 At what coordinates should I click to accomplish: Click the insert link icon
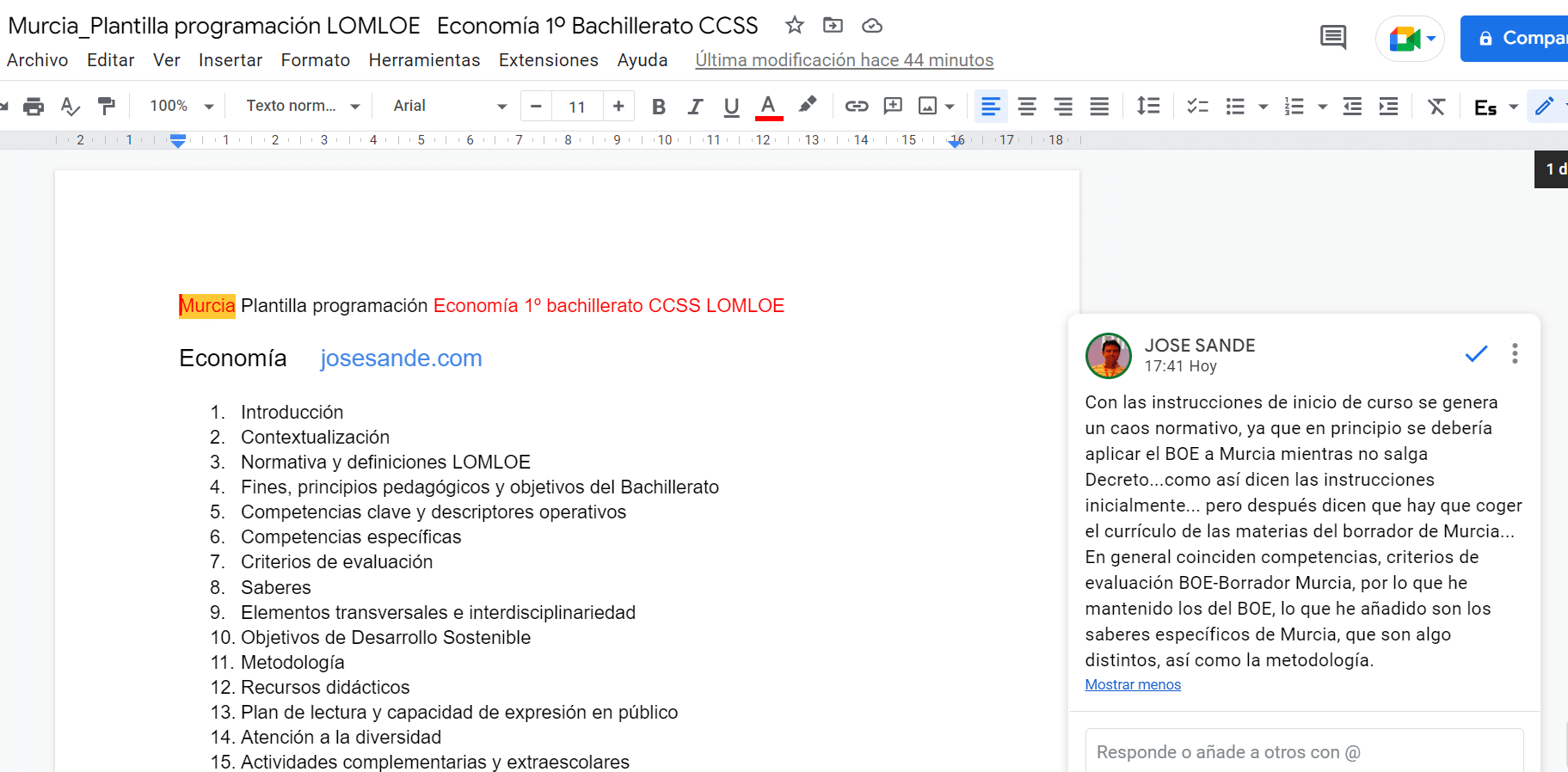tap(856, 107)
